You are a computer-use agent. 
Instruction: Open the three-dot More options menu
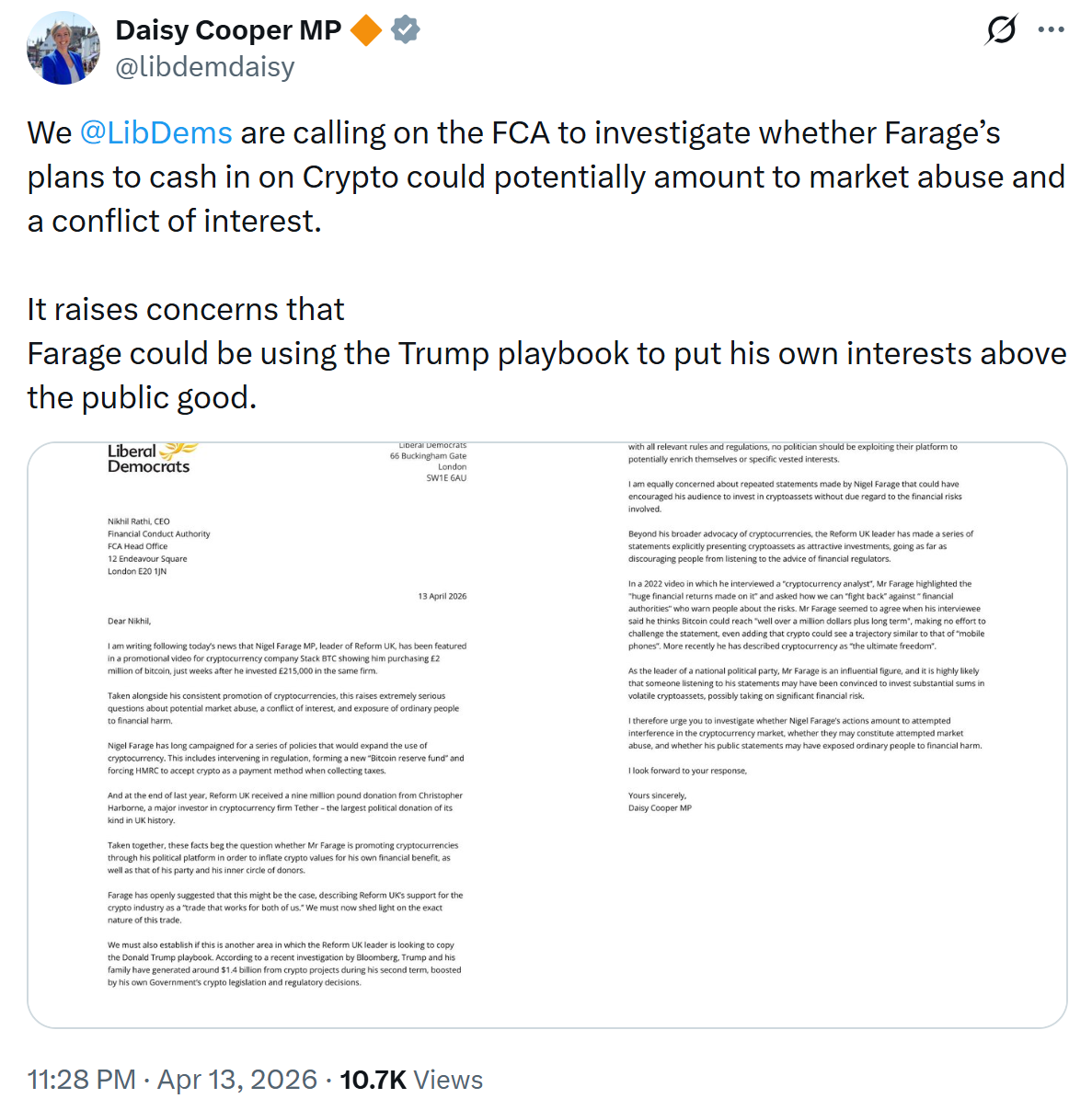1051,29
